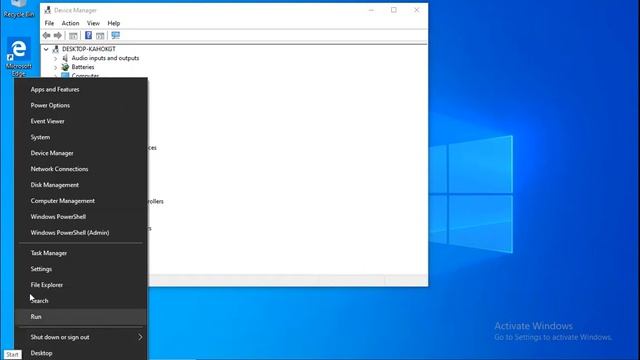Select Audio inputs and outputs label
The width and height of the screenshot is (640, 360).
pyautogui.click(x=105, y=58)
